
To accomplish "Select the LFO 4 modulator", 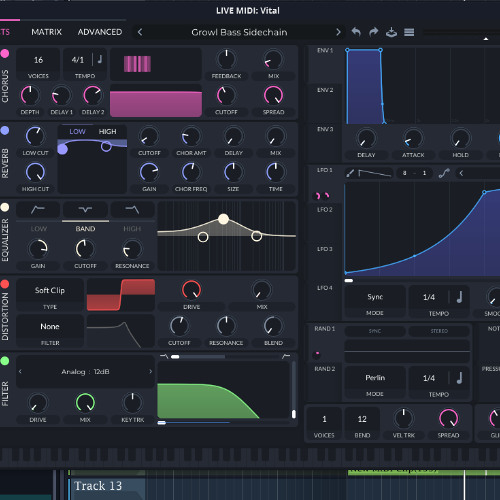I will pyautogui.click(x=325, y=288).
